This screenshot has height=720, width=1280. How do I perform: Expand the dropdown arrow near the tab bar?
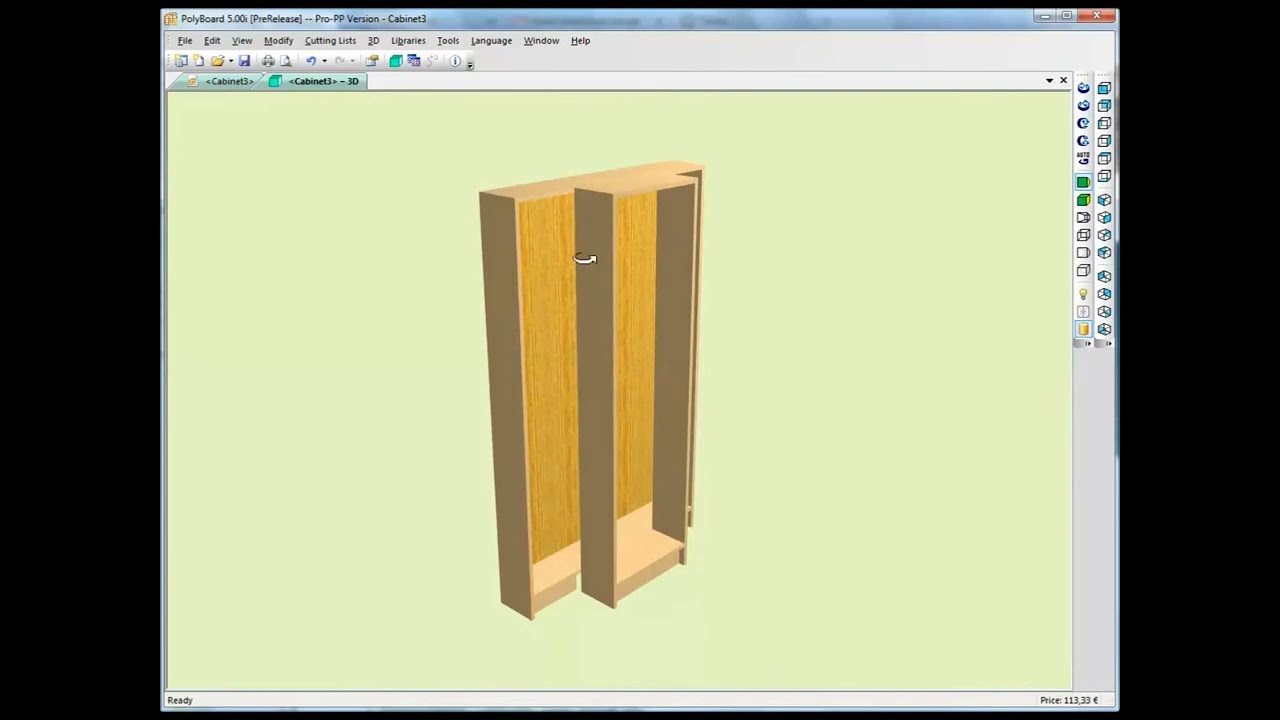click(1048, 80)
